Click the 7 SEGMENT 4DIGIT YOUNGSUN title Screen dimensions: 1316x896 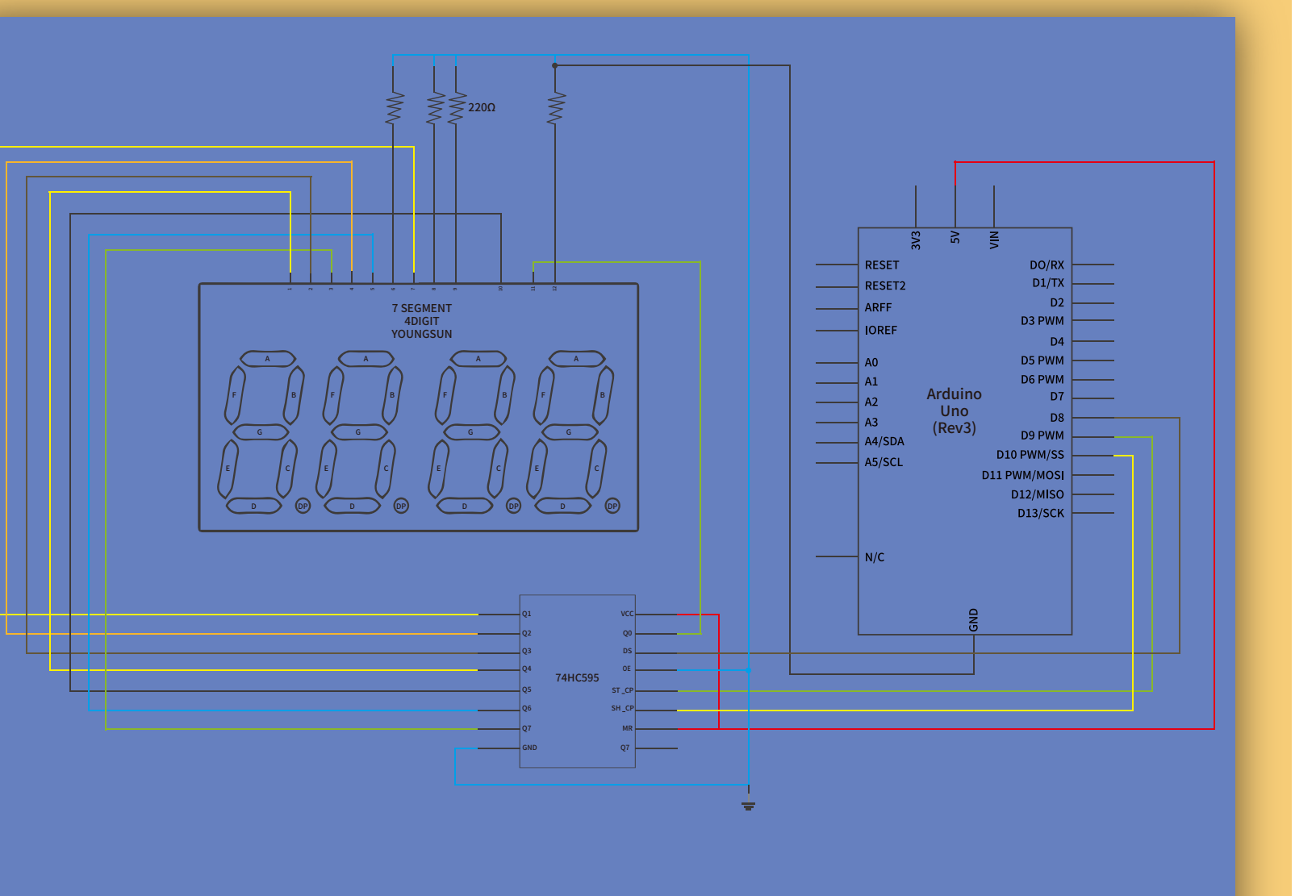[421, 321]
